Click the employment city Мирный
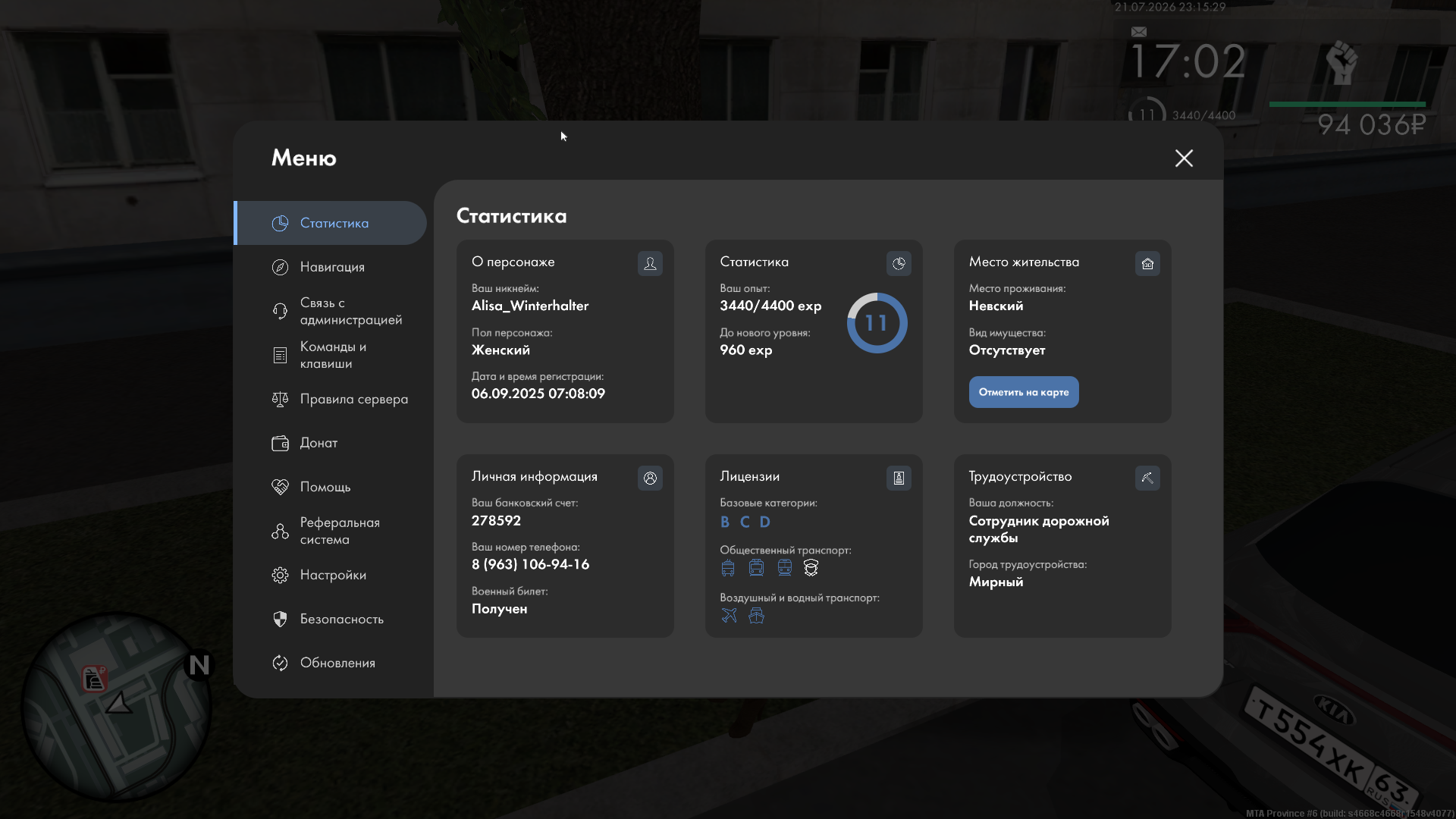The height and width of the screenshot is (819, 1456). 996,582
